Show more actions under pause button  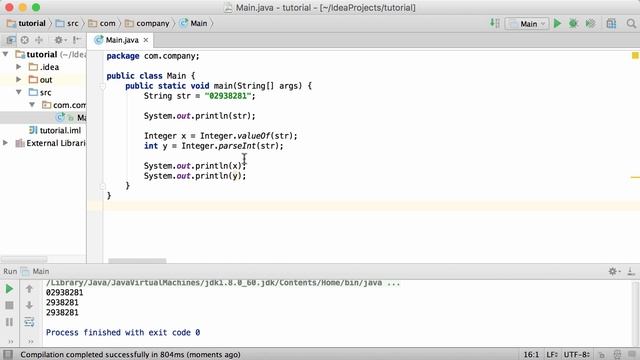(x=11, y=341)
